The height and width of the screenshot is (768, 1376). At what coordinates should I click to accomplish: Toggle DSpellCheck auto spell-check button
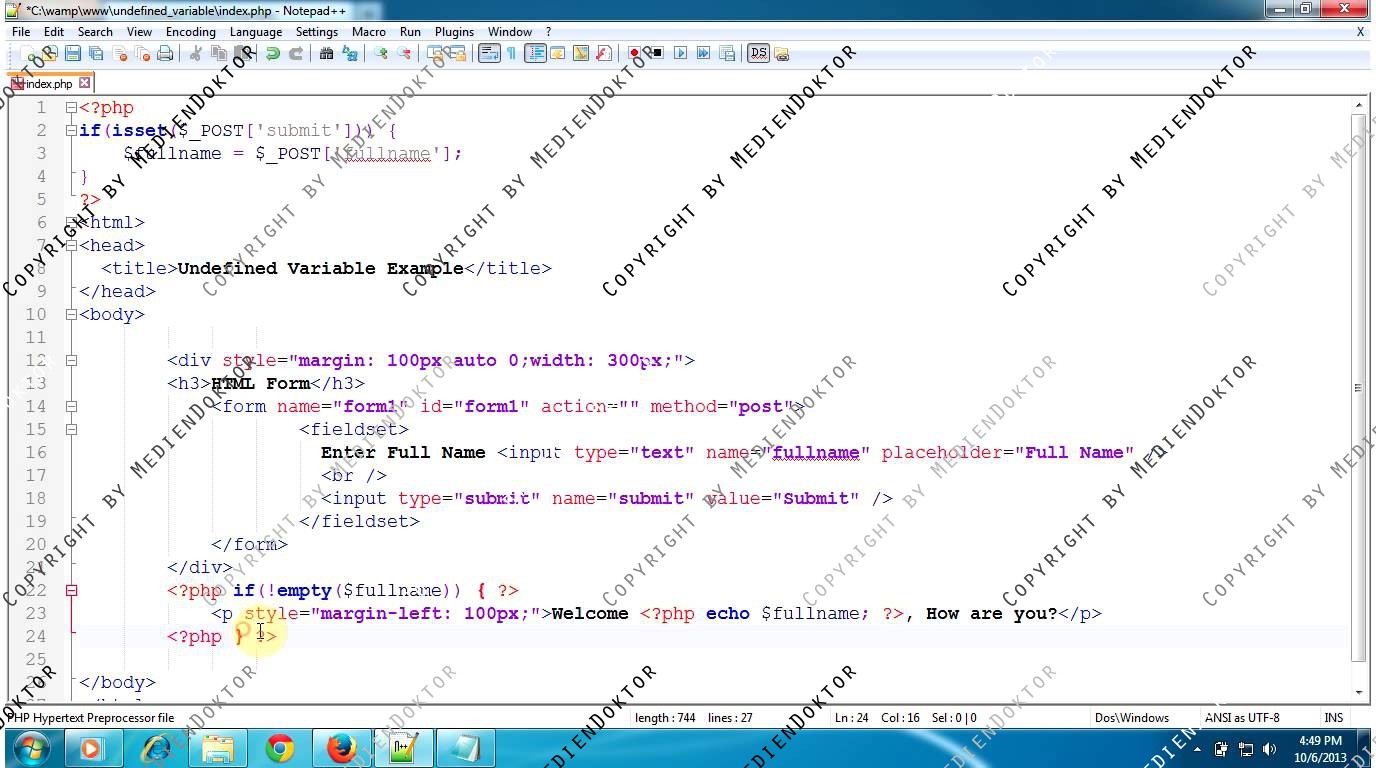coord(758,53)
